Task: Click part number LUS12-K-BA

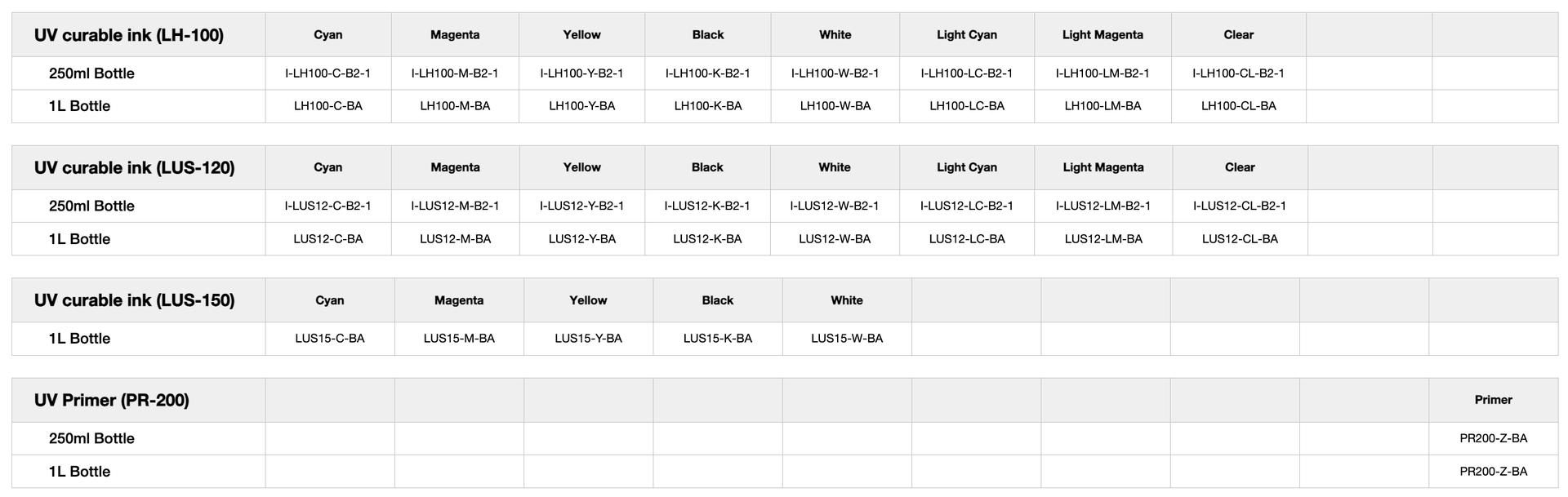Action: (x=707, y=239)
